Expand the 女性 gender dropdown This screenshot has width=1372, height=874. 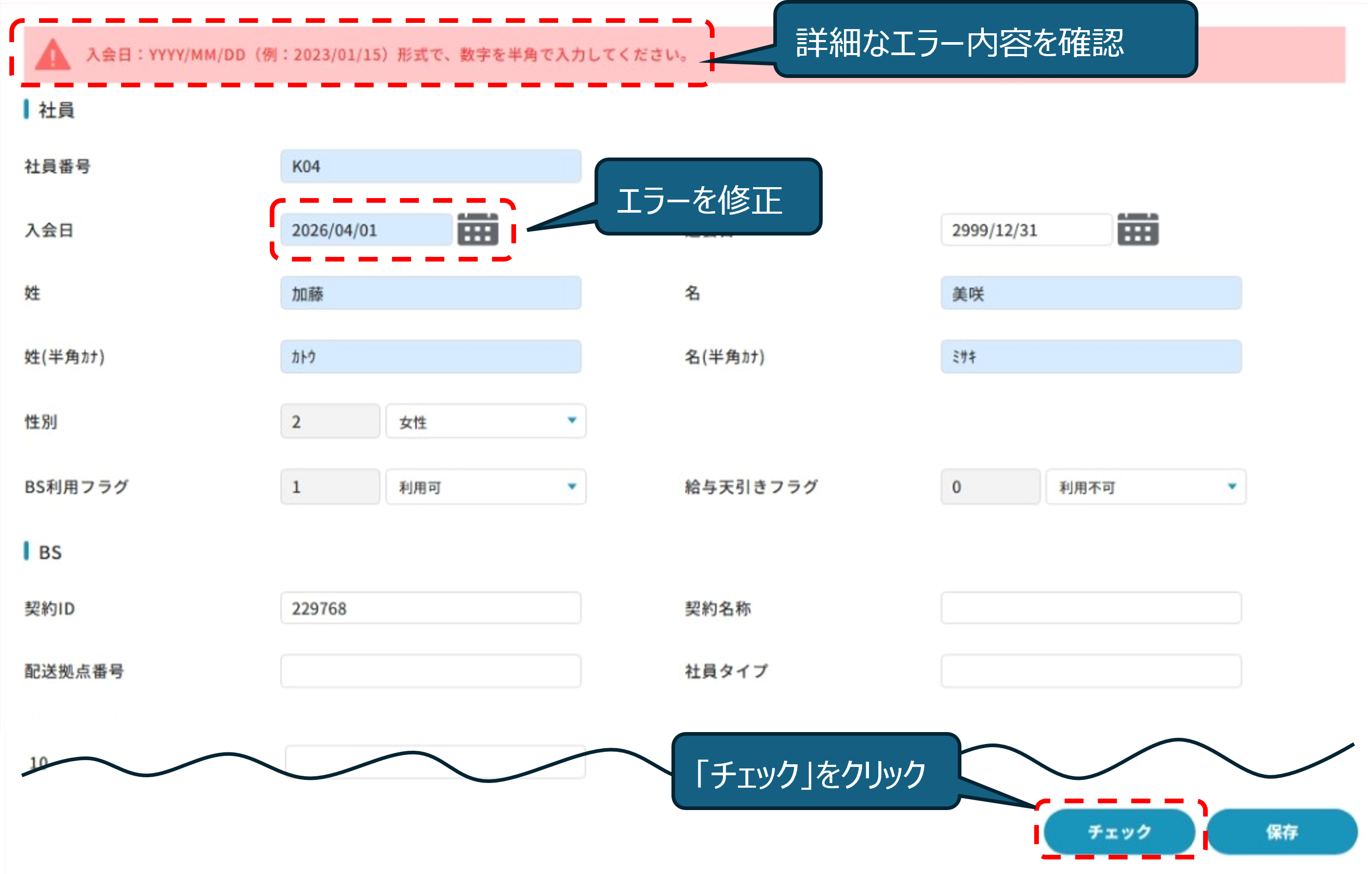coord(485,421)
